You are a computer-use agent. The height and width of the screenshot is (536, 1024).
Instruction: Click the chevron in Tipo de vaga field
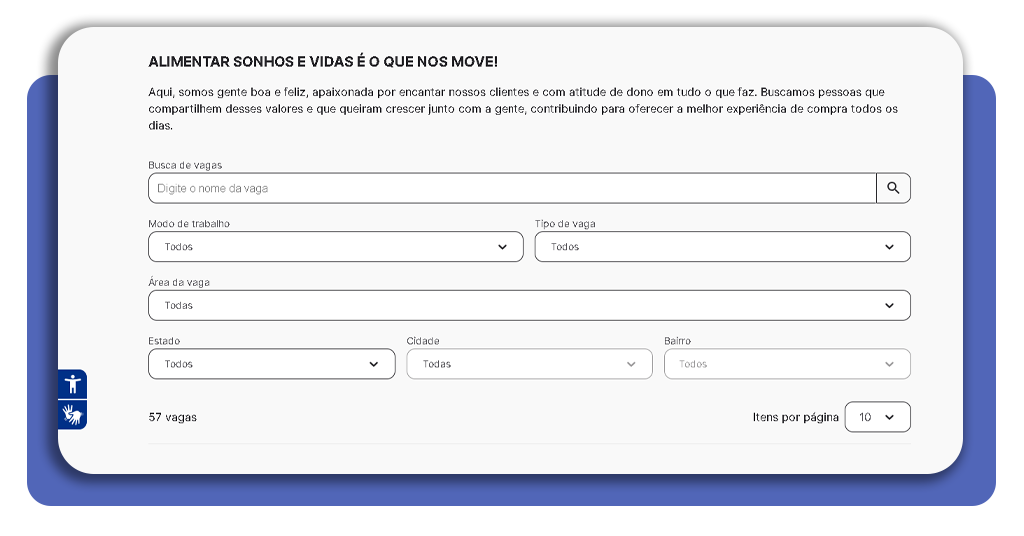[889, 247]
